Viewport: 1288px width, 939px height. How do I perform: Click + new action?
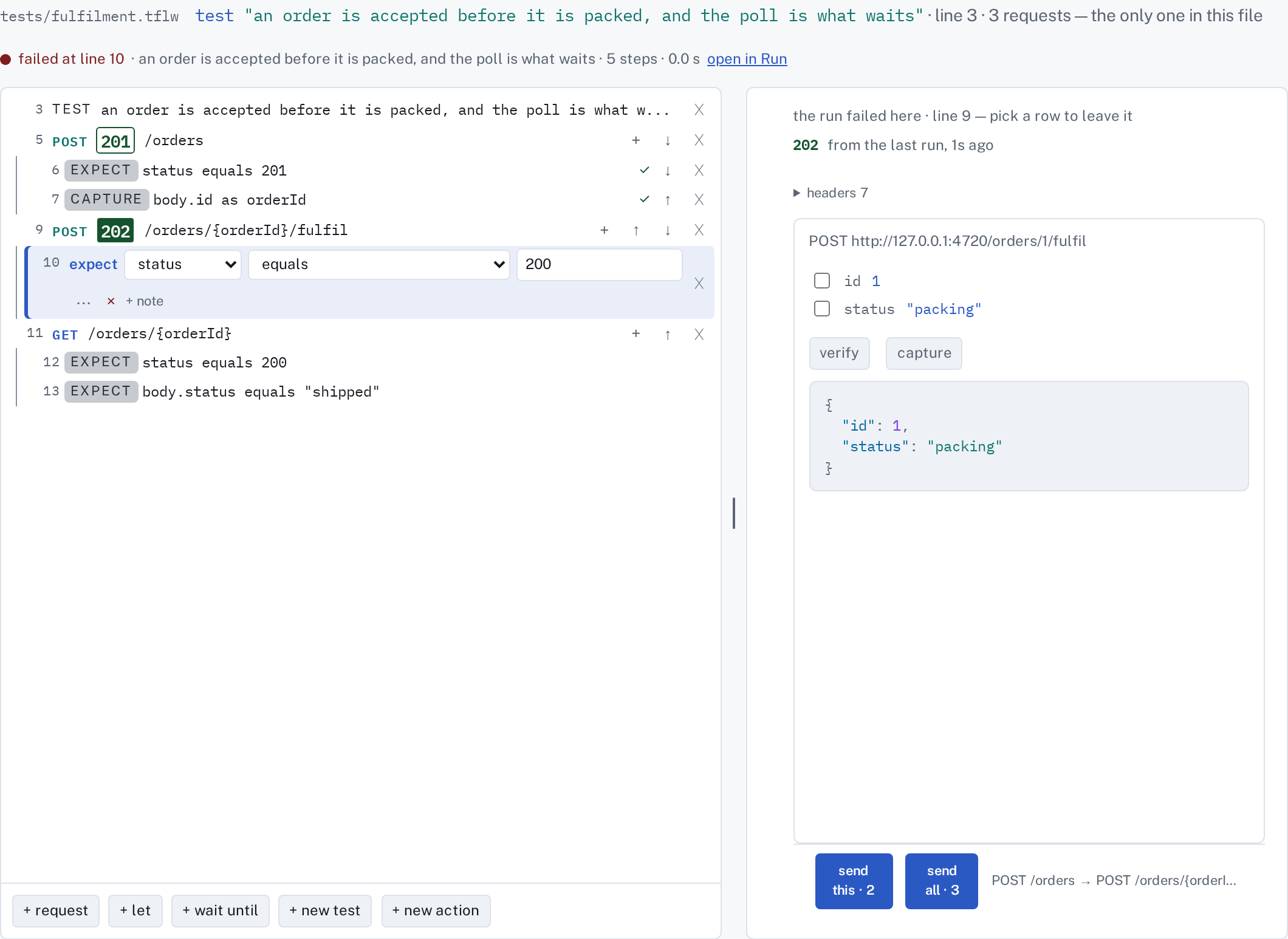[x=436, y=910]
